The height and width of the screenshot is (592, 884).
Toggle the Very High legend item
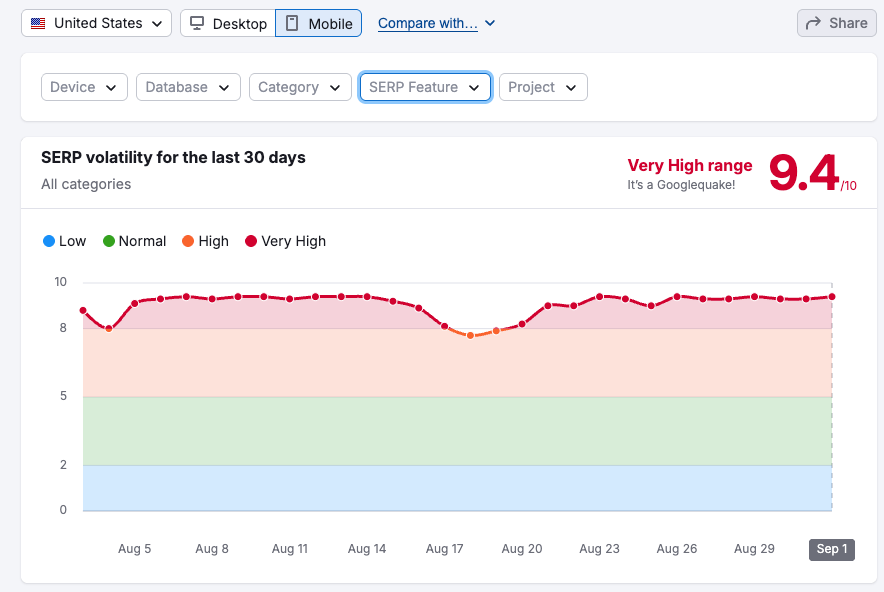tap(286, 241)
